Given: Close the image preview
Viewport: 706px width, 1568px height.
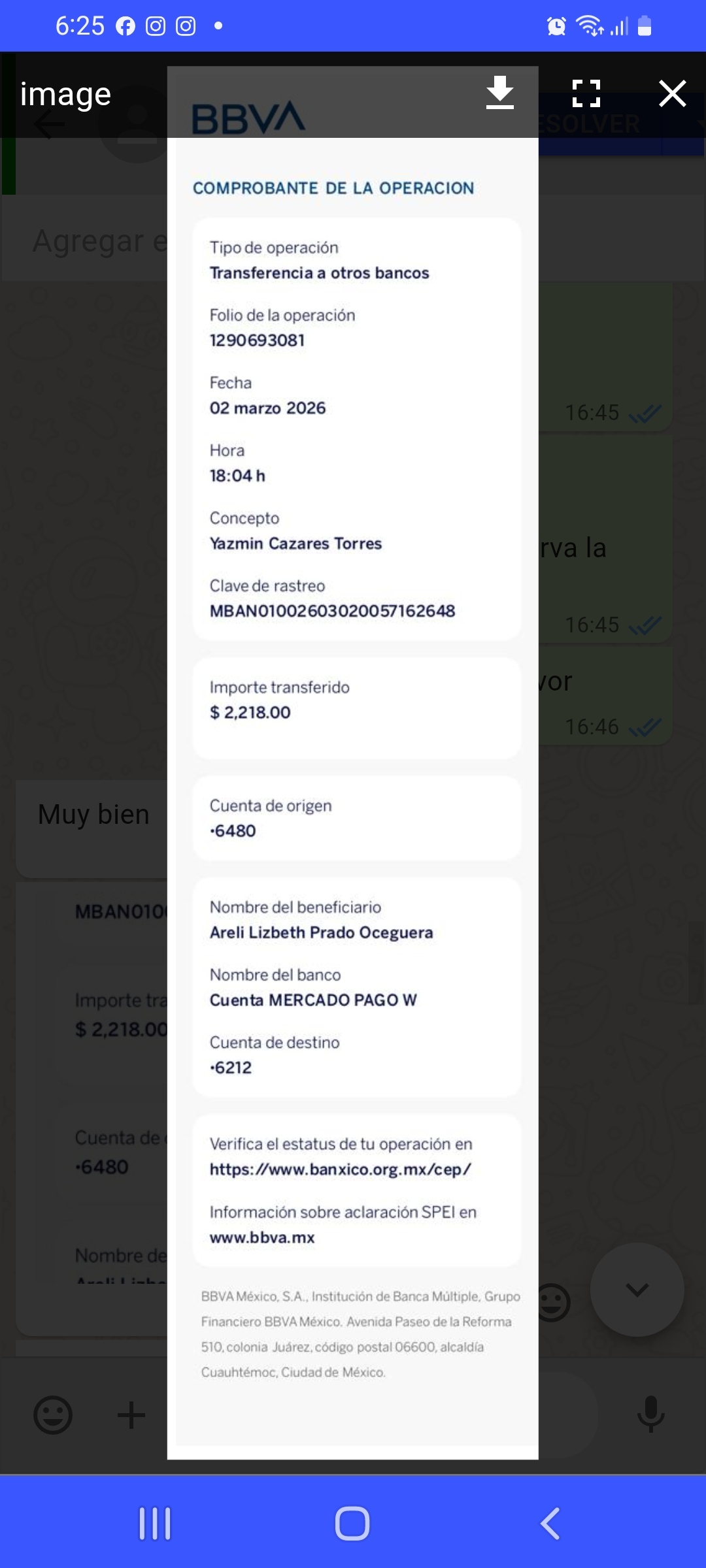Looking at the screenshot, I should (672, 93).
